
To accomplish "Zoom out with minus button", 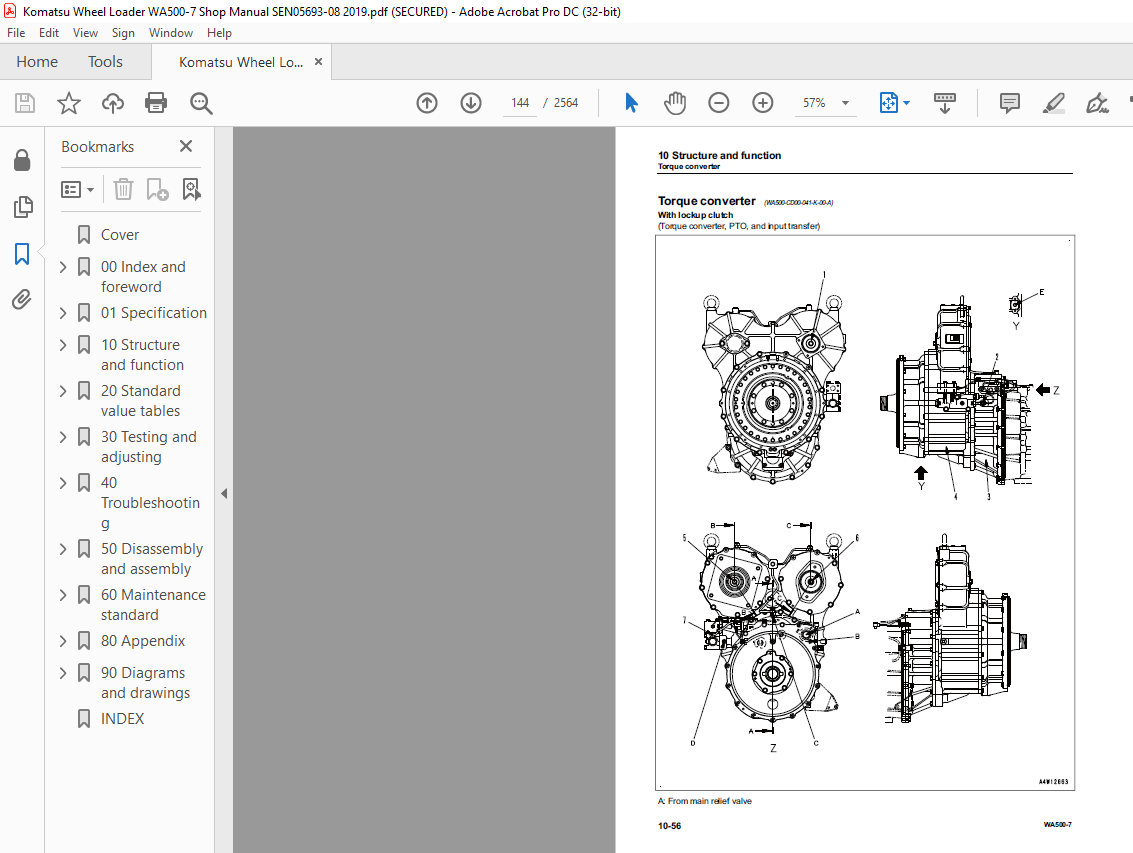I will click(718, 103).
